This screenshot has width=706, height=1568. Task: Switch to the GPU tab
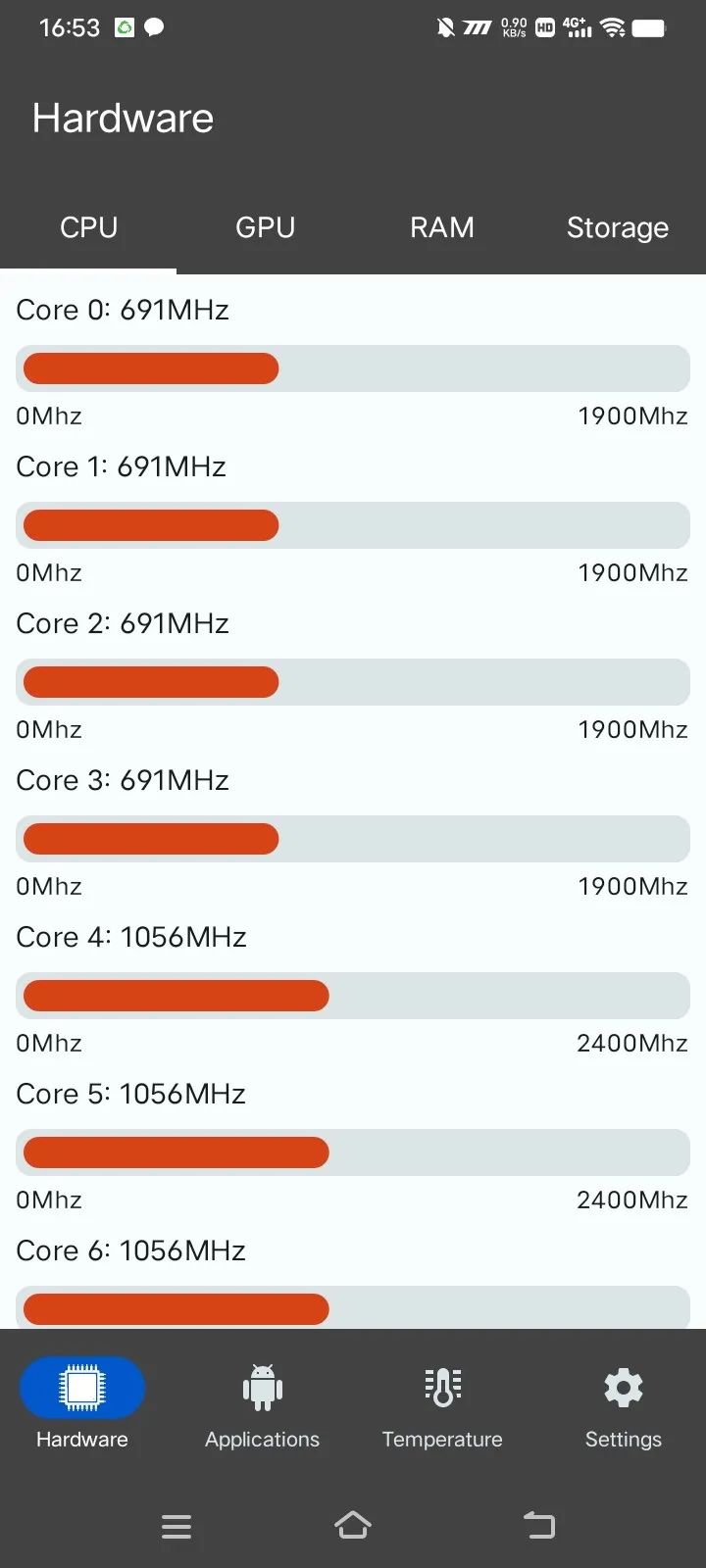(x=265, y=227)
